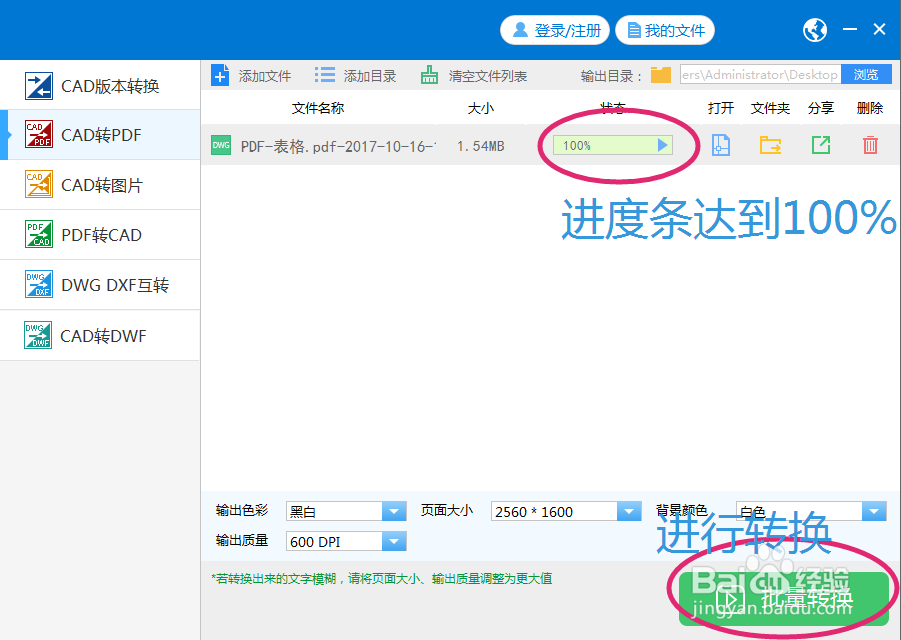This screenshot has height=640, width=901.
Task: Click the share icon for PDF-表格 file
Action: point(820,145)
